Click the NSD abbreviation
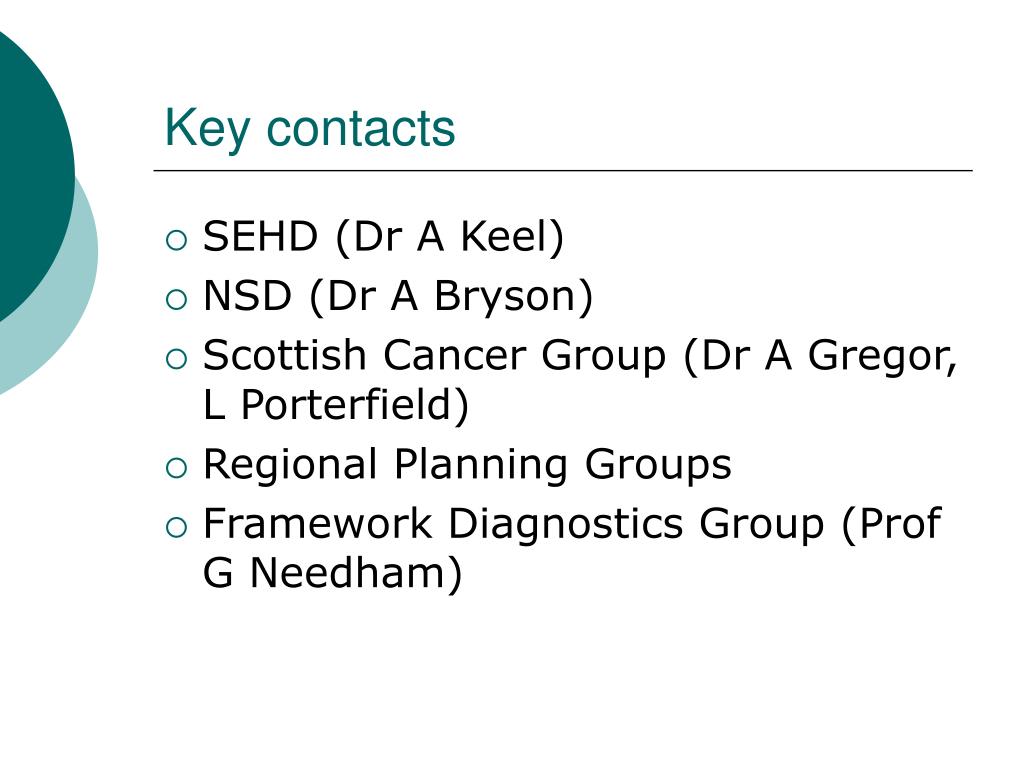This screenshot has height=768, width=1024. pyautogui.click(x=247, y=296)
